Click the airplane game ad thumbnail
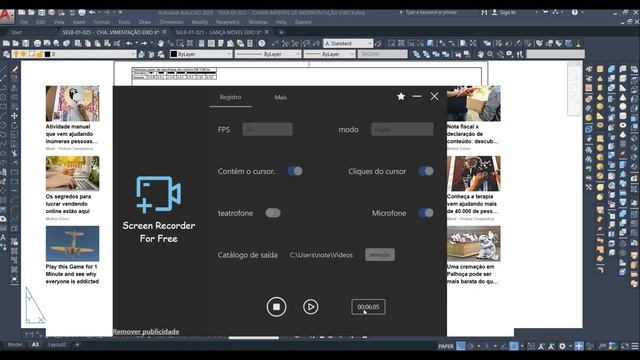This screenshot has width=640, height=360. tap(72, 244)
